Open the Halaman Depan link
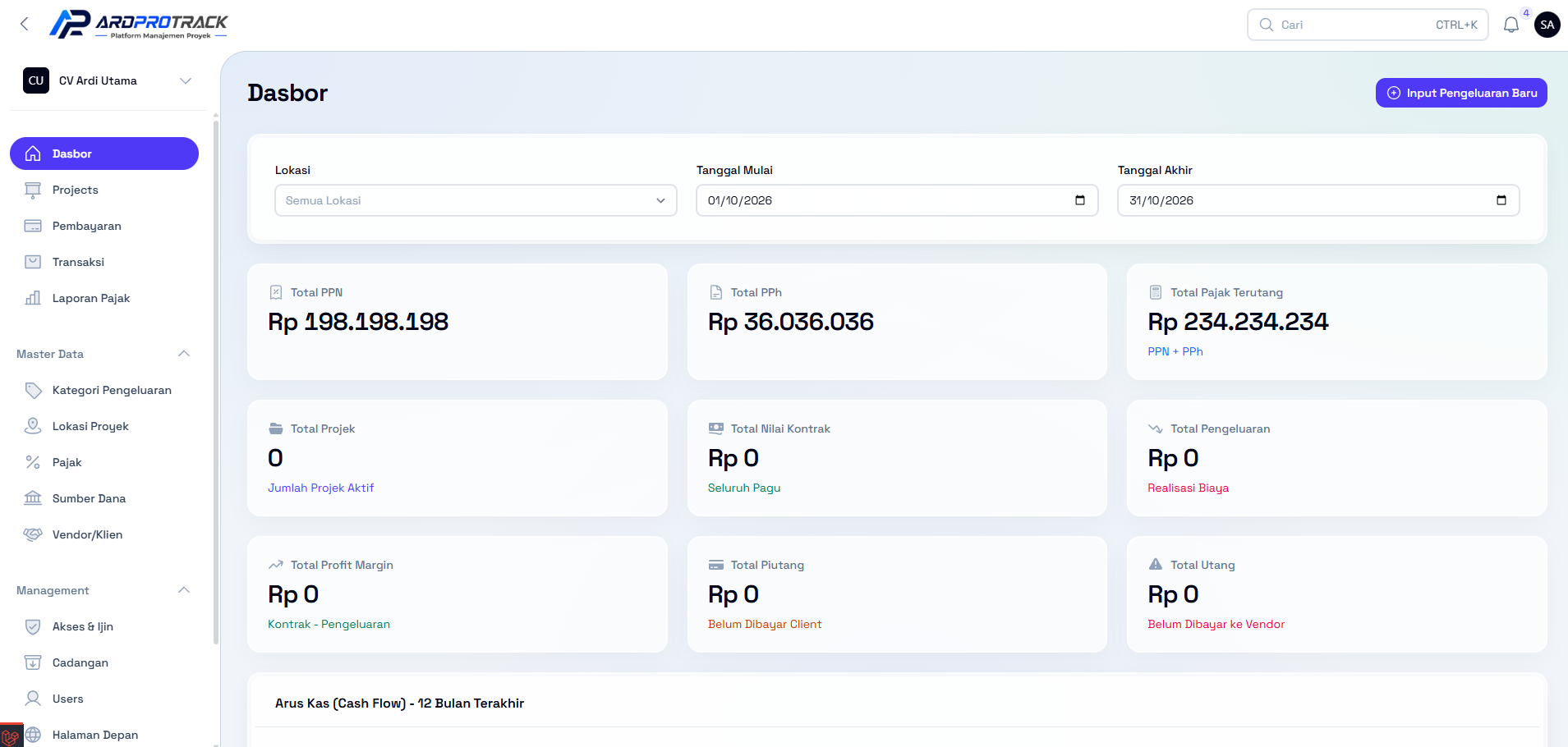Image resolution: width=1568 pixels, height=747 pixels. tap(104, 735)
